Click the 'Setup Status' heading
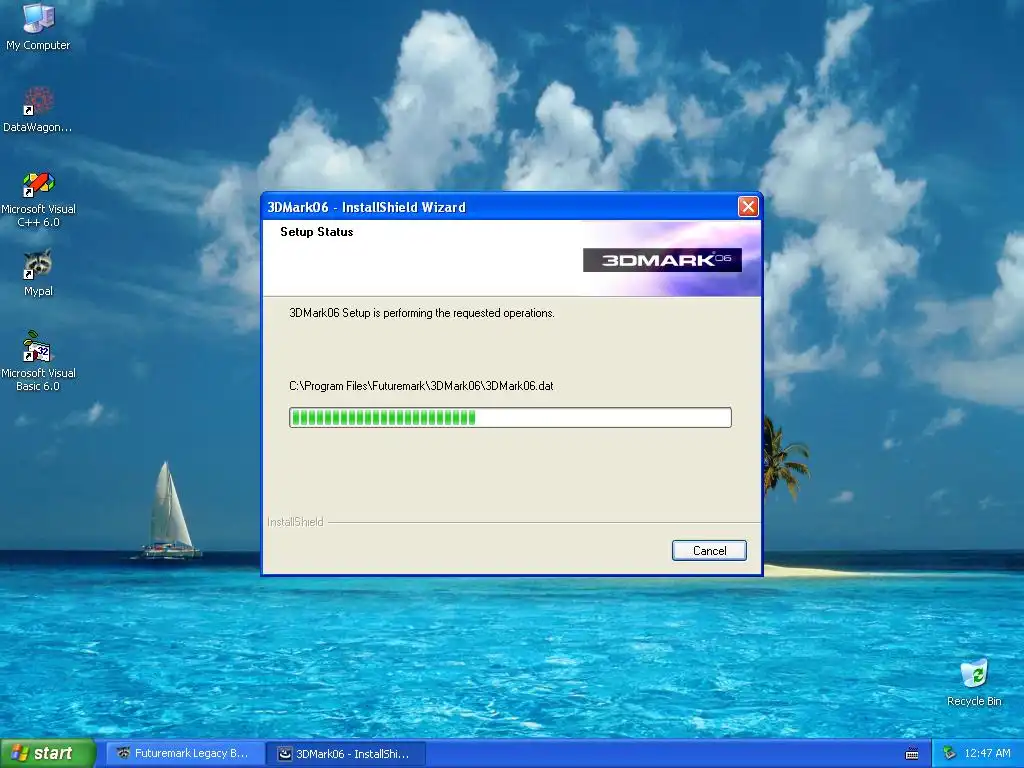1024x768 pixels. click(317, 232)
